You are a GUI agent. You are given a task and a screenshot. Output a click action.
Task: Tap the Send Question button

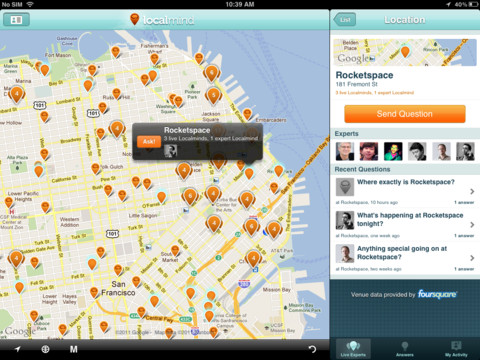click(x=405, y=114)
